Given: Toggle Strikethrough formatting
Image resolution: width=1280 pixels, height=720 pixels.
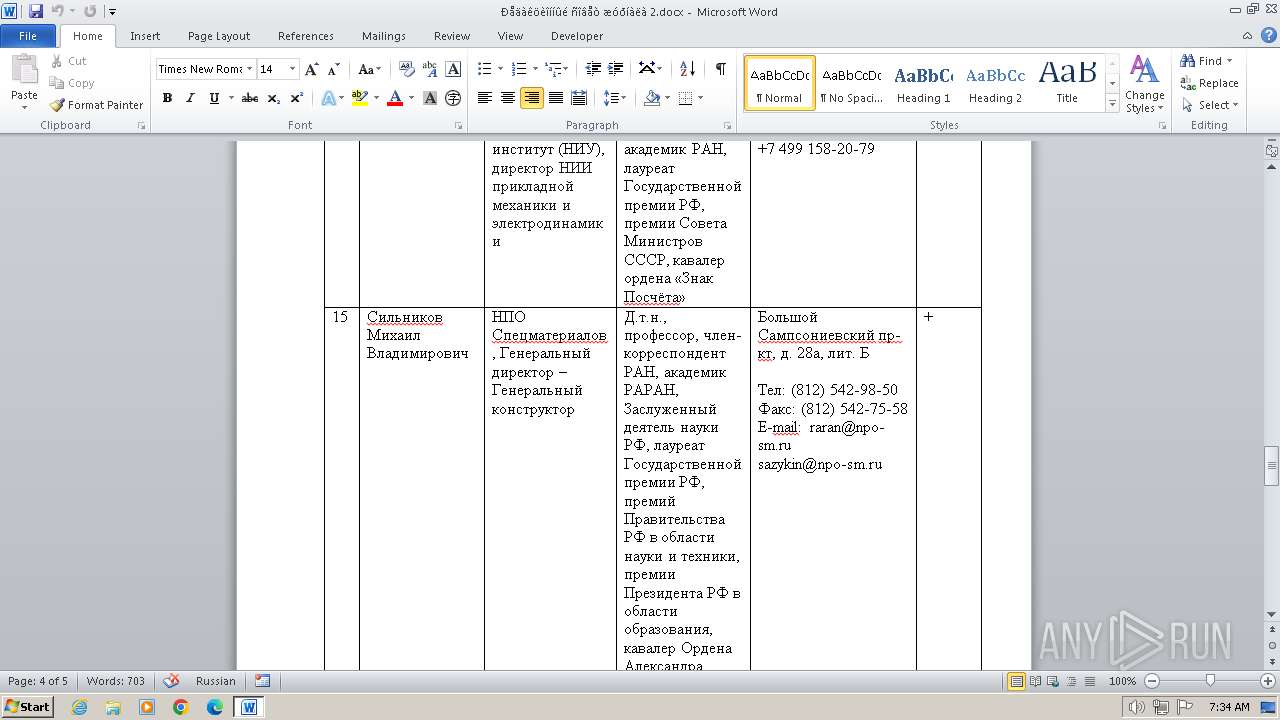Looking at the screenshot, I should click(x=250, y=98).
